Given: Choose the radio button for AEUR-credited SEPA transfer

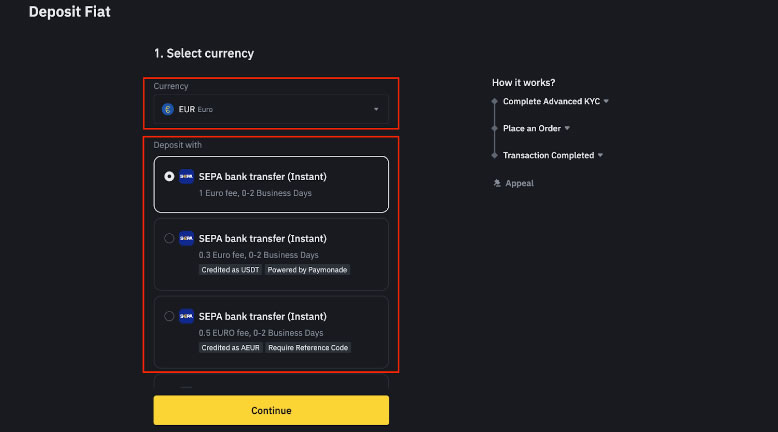Looking at the screenshot, I should pos(169,317).
